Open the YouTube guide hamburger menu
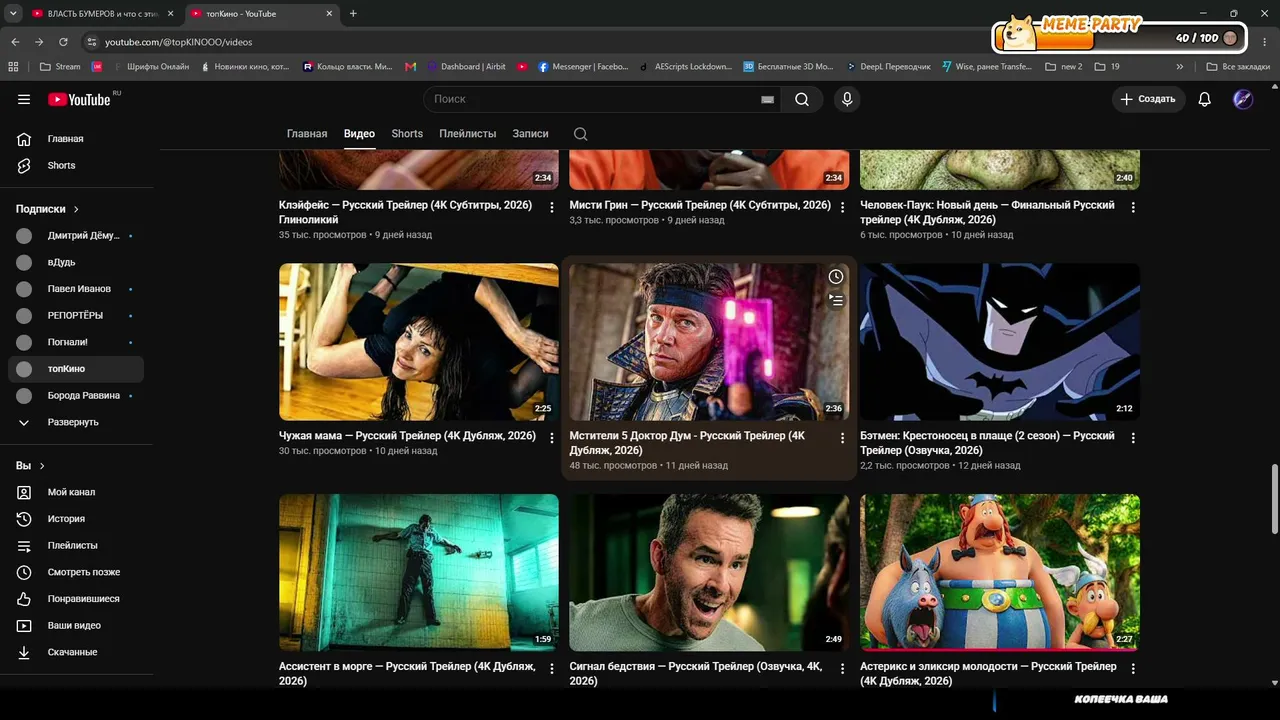Screen dimensions: 1280x720 pos(24,99)
